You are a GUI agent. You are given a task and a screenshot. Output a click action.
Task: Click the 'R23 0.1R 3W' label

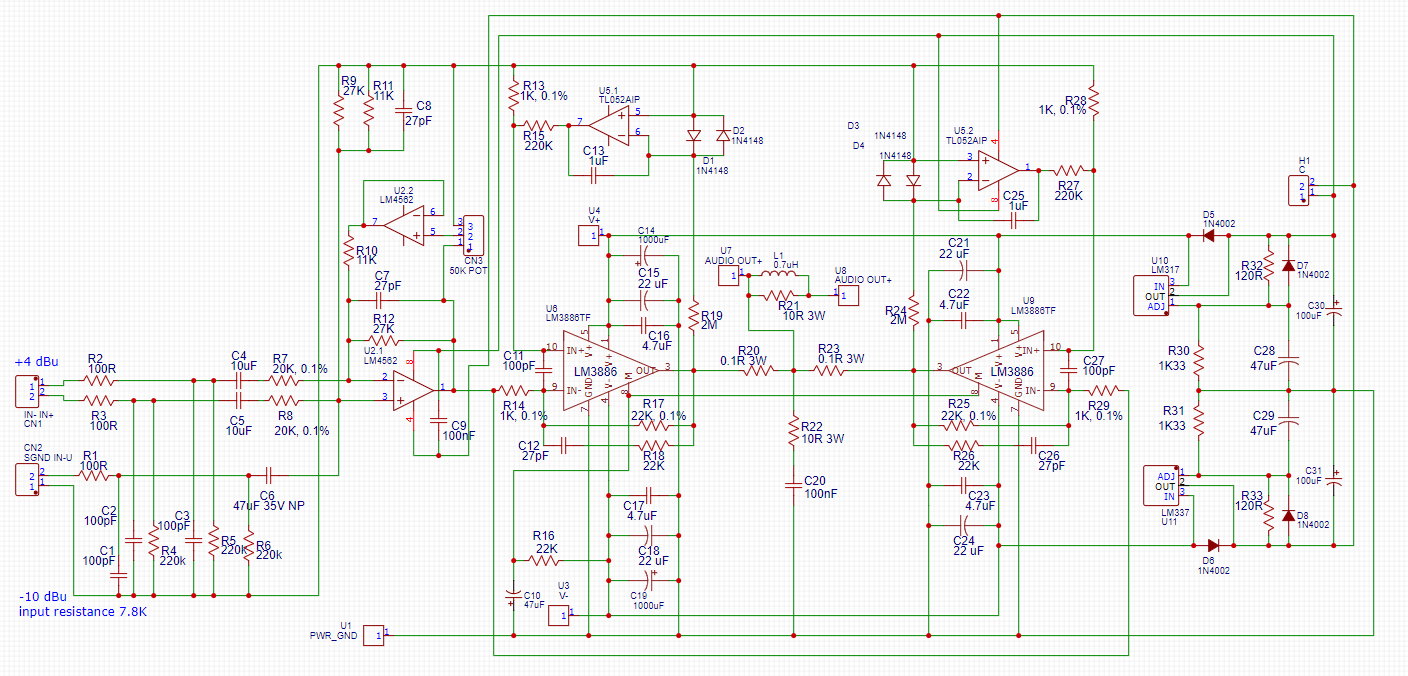842,355
